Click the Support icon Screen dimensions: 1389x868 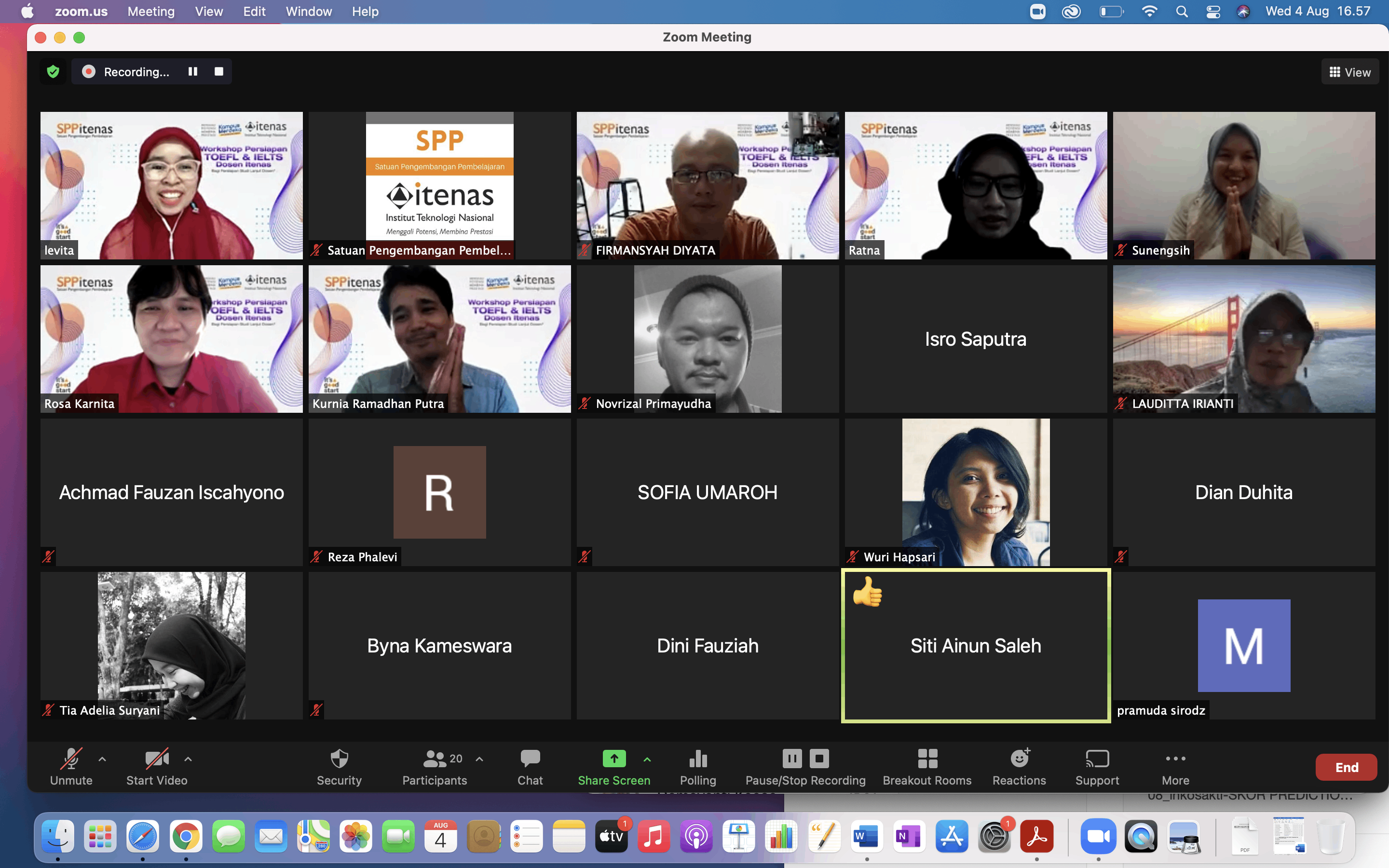(x=1097, y=759)
